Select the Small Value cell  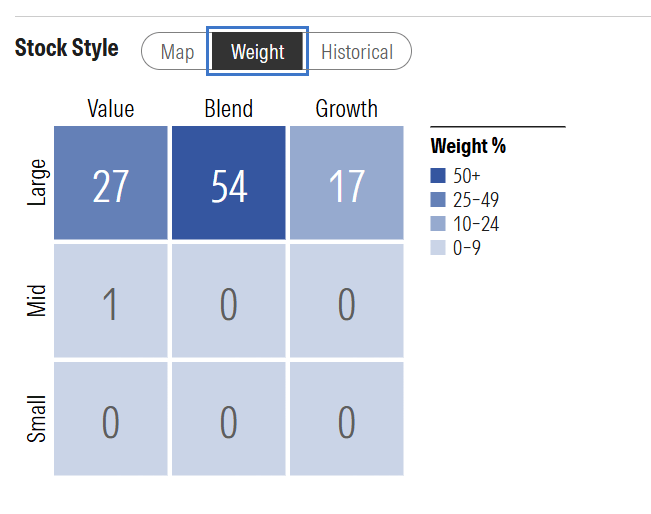[110, 420]
